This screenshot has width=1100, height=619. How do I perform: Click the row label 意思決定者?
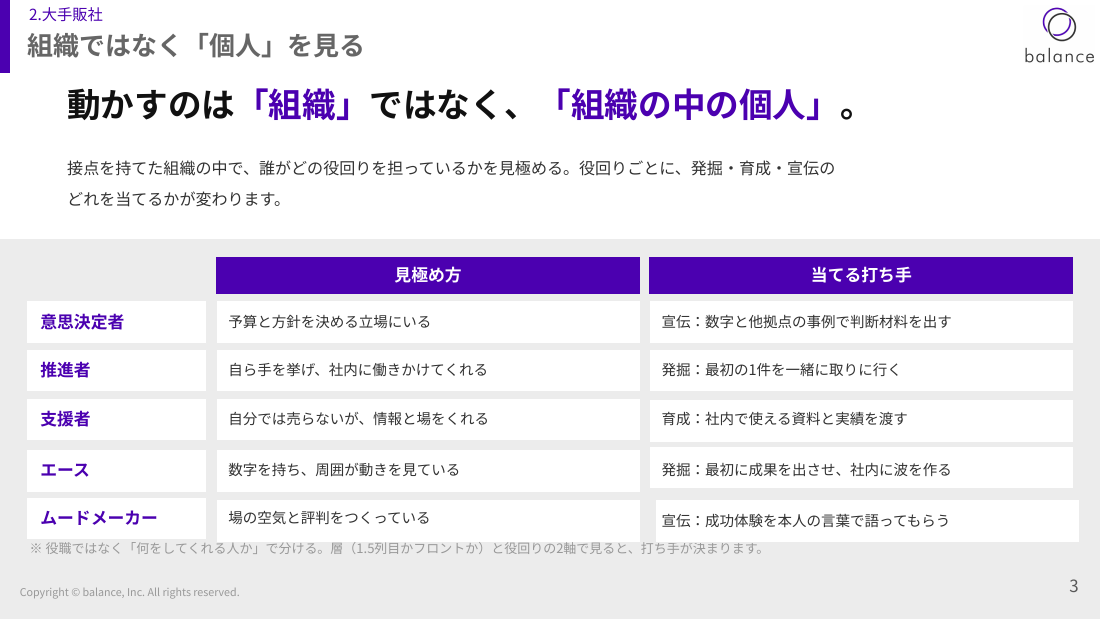116,322
